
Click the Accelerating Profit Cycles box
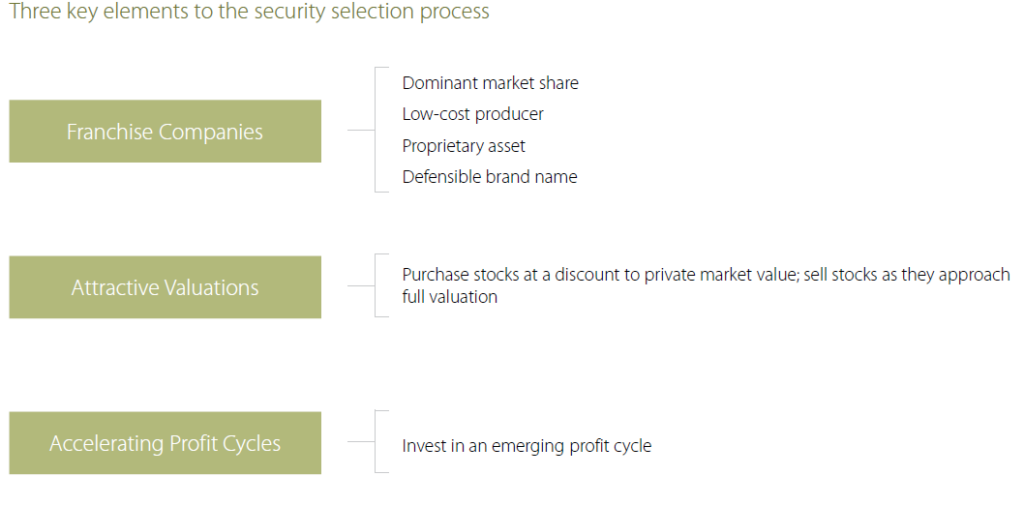tap(165, 443)
